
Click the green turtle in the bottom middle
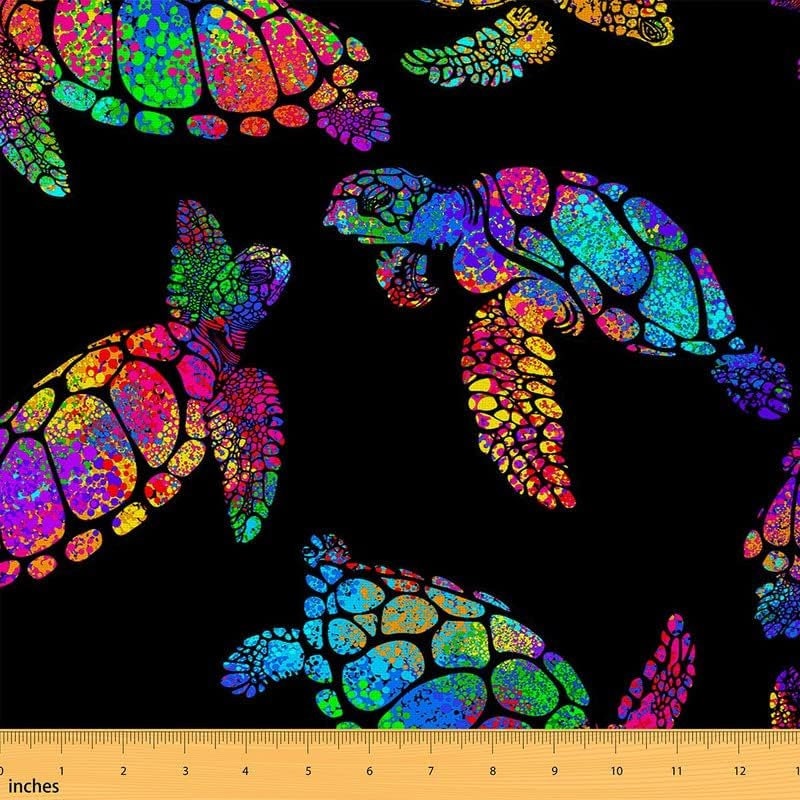tap(430, 640)
